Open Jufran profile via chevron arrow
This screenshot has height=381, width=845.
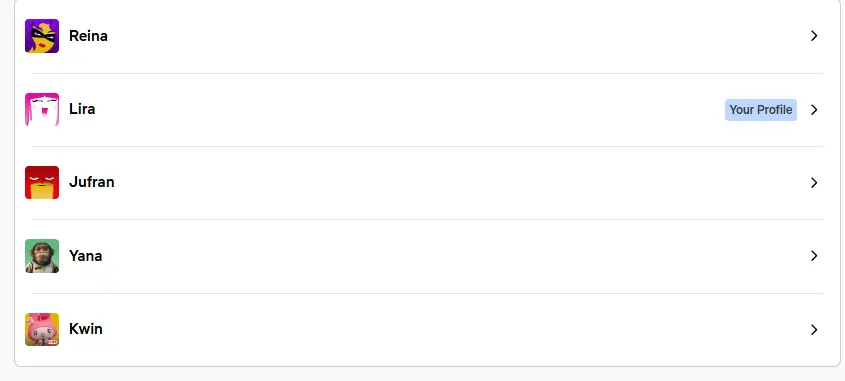click(814, 183)
